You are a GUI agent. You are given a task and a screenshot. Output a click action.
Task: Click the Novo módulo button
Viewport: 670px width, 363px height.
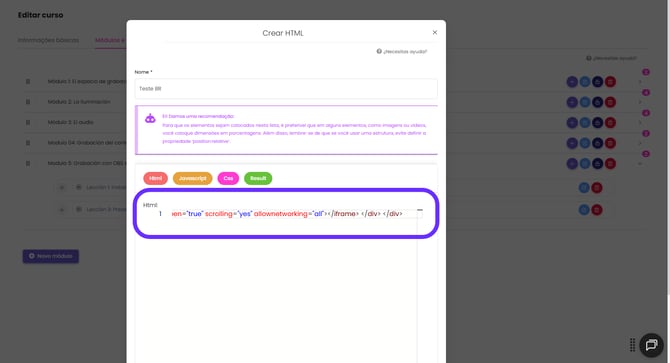[51, 256]
